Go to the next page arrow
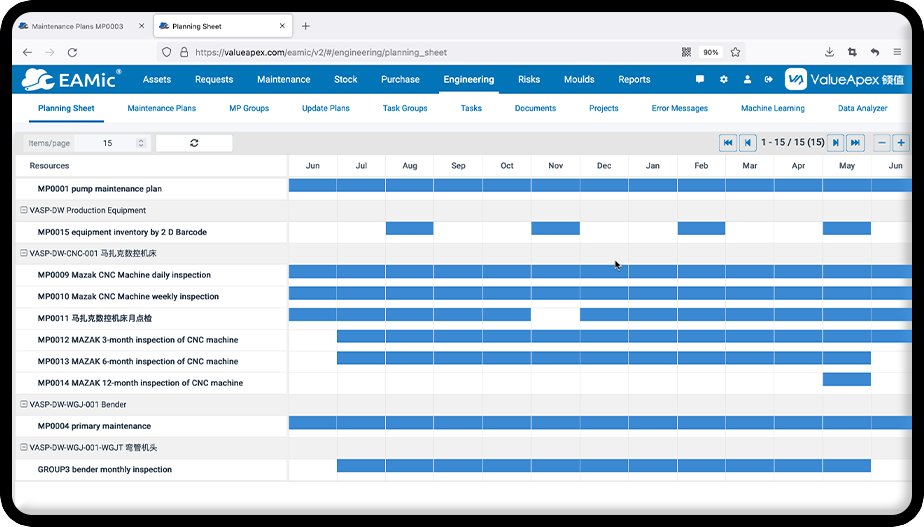924x527 pixels. [835, 143]
